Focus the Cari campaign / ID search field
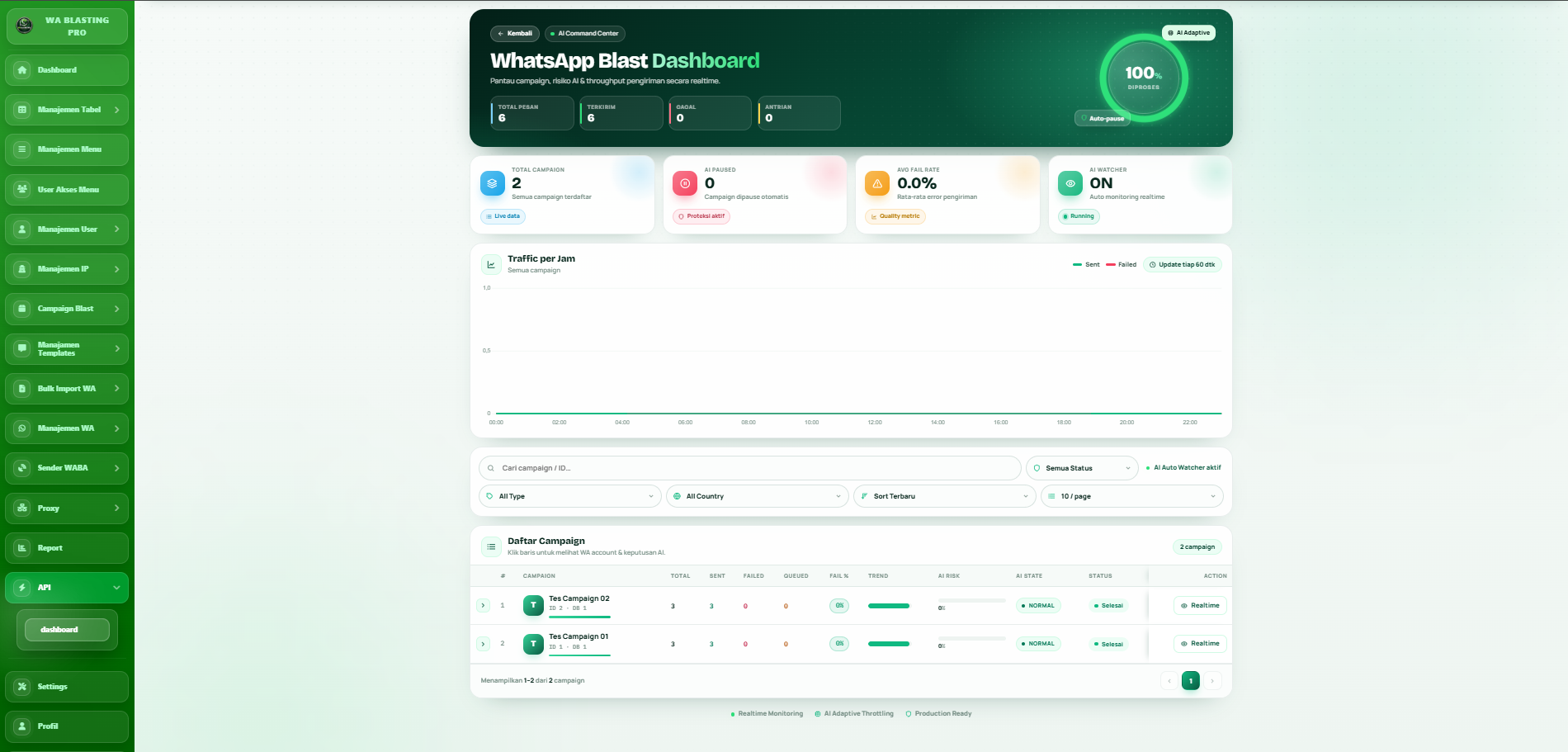Screen dimensions: 1568x752 coord(749,468)
